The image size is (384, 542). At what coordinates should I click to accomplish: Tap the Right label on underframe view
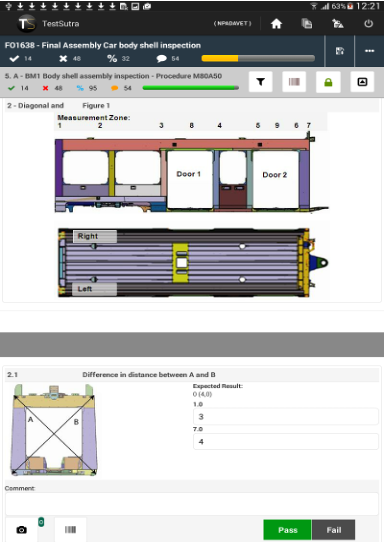tap(94, 236)
